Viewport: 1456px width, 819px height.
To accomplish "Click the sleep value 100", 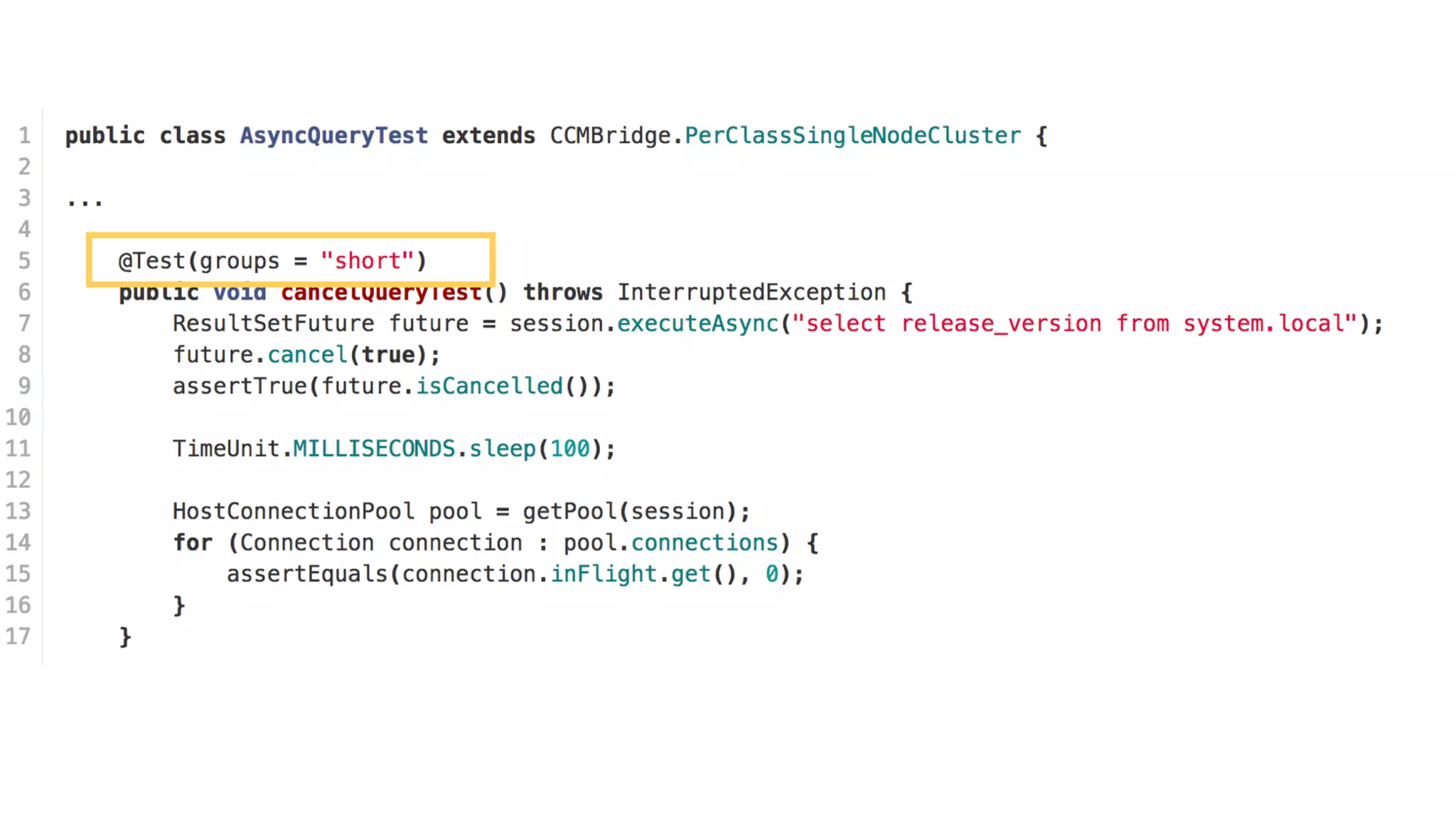I will 570,449.
